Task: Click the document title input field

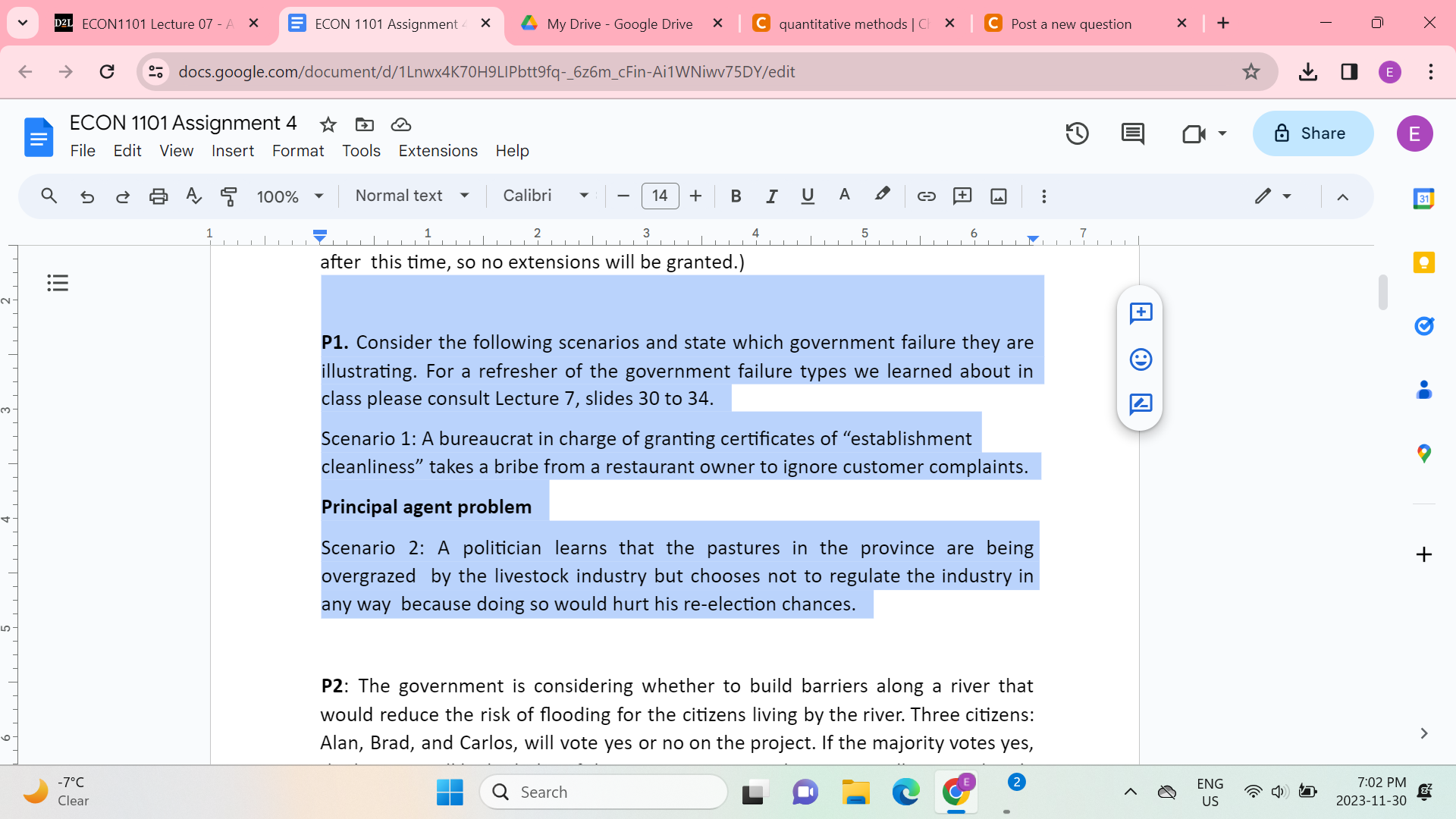Action: [x=183, y=123]
